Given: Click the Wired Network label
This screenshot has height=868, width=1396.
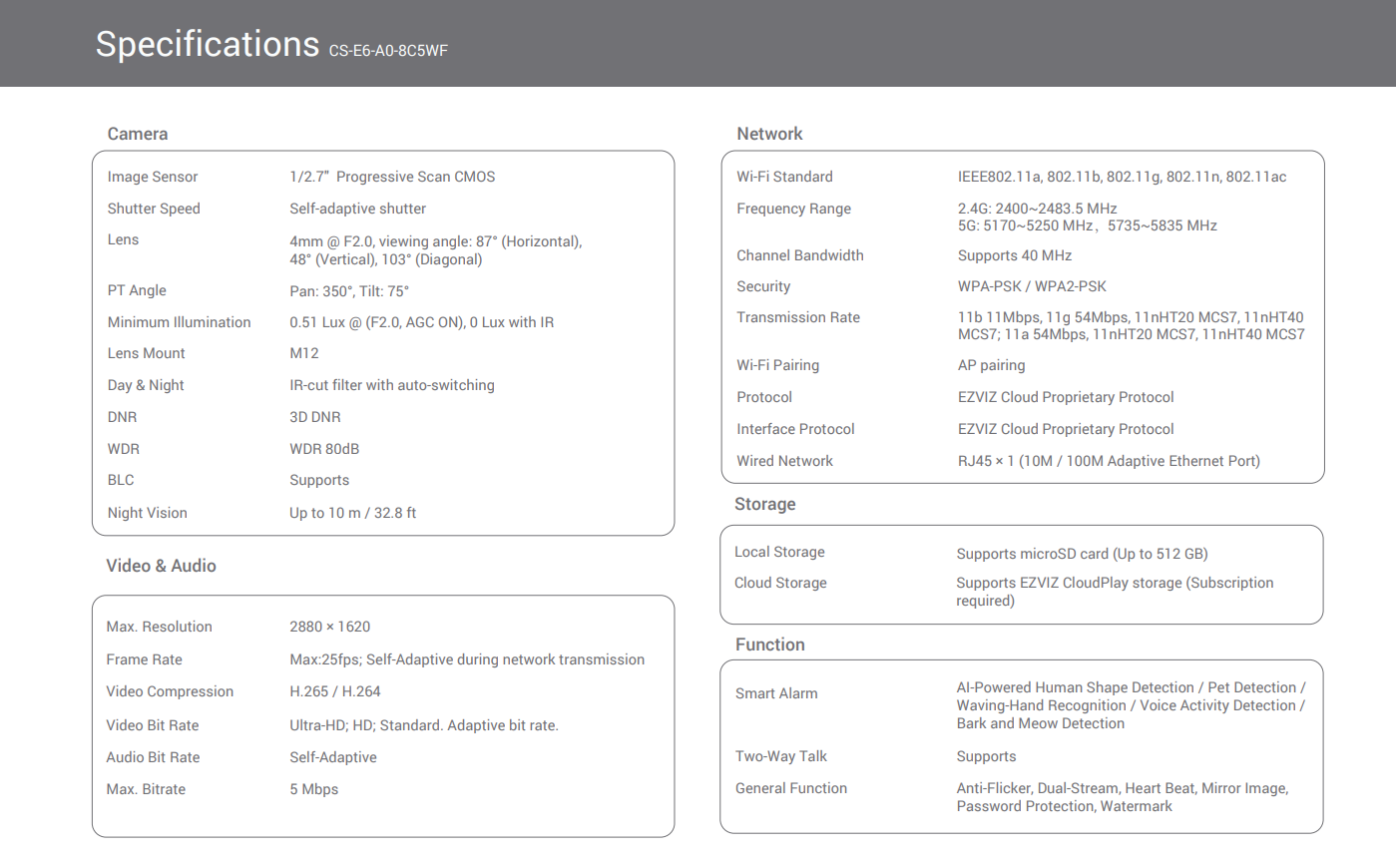Looking at the screenshot, I should 784,461.
